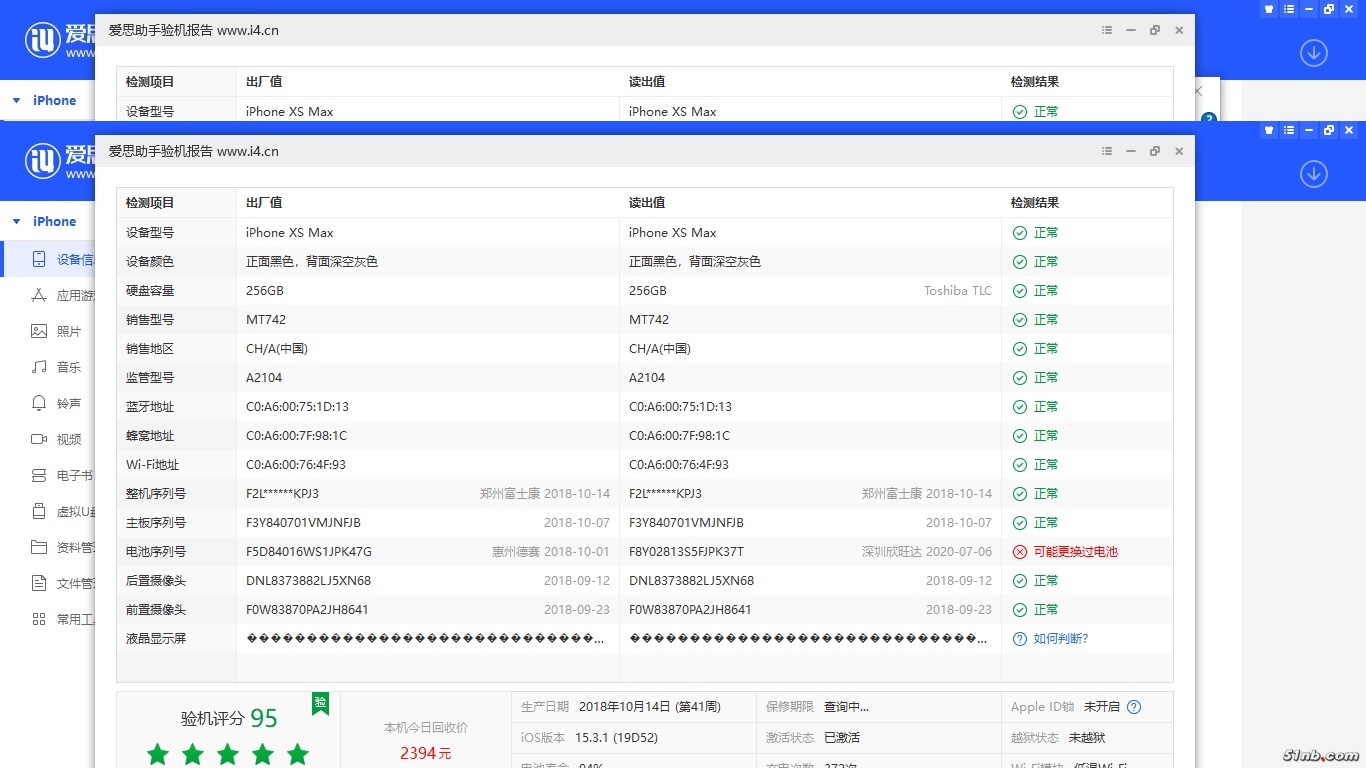Select read front camera serial F0W83870PA2JH8641
Image resolution: width=1366 pixels, height=768 pixels.
point(691,610)
